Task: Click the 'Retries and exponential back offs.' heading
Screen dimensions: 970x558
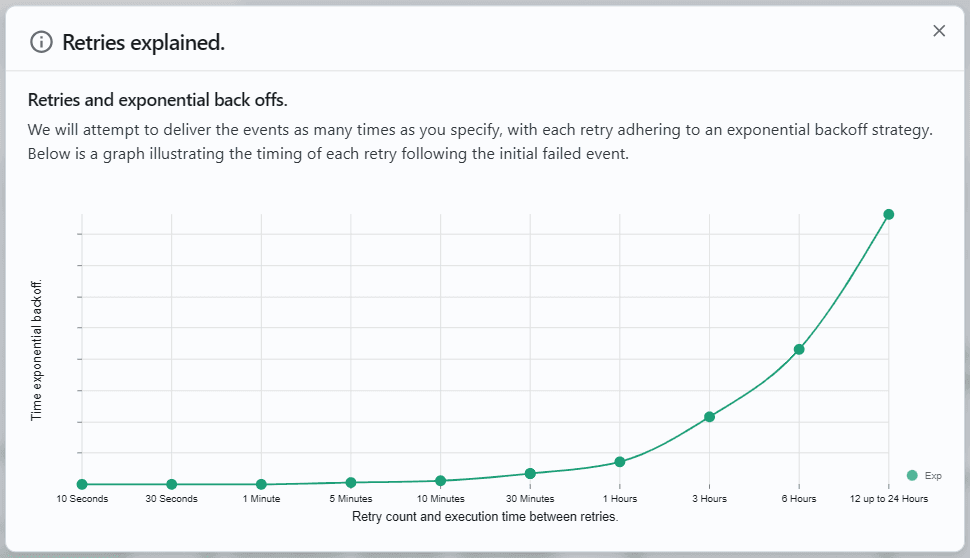Action: 158,100
